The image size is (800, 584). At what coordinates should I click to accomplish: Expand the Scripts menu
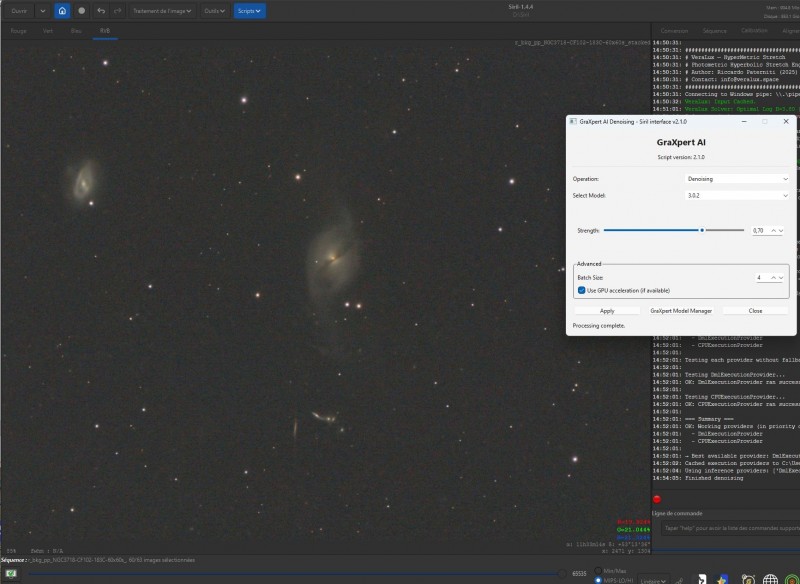point(249,11)
